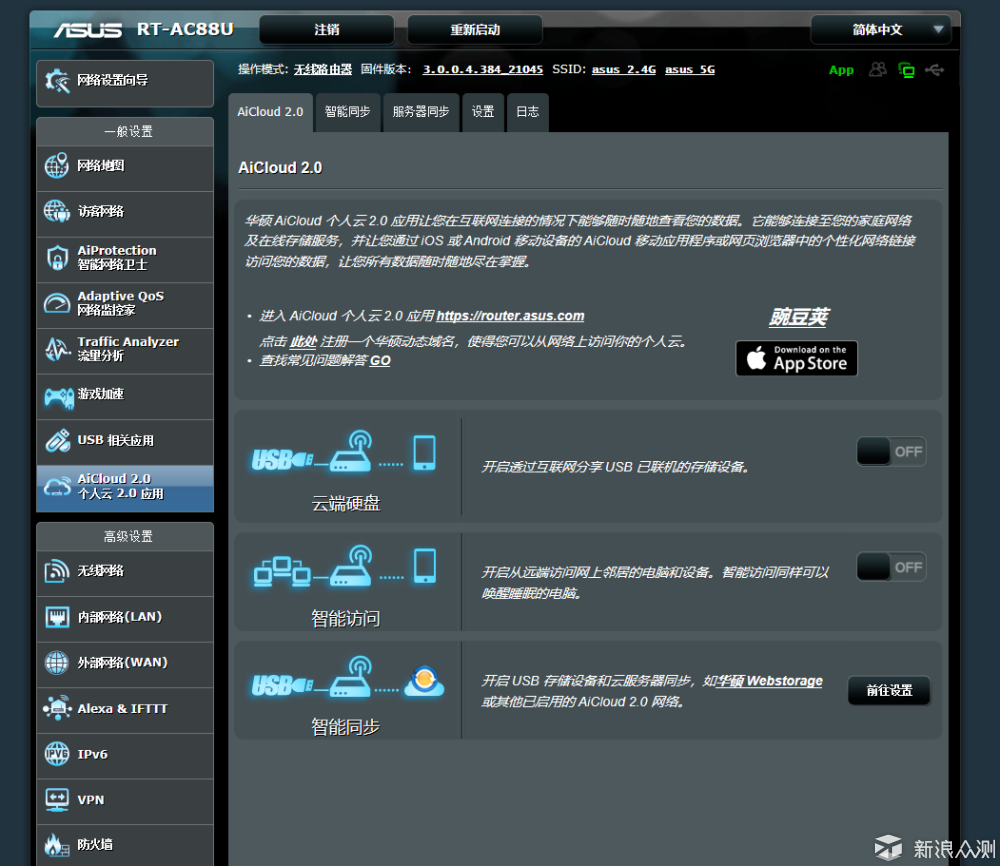Open the 服务器同步 tab
Image resolution: width=1000 pixels, height=866 pixels.
[421, 112]
